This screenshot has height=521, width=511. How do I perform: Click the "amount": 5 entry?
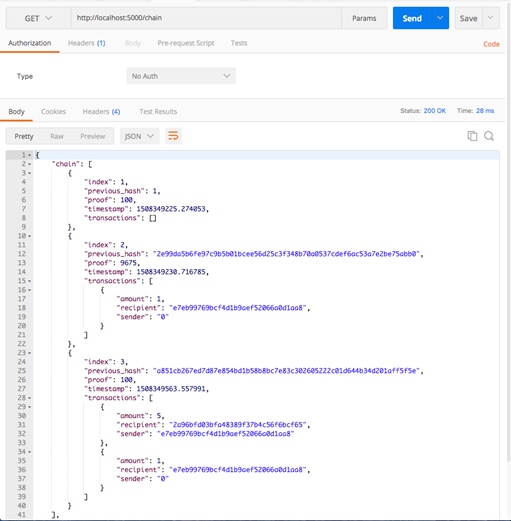click(x=140, y=416)
